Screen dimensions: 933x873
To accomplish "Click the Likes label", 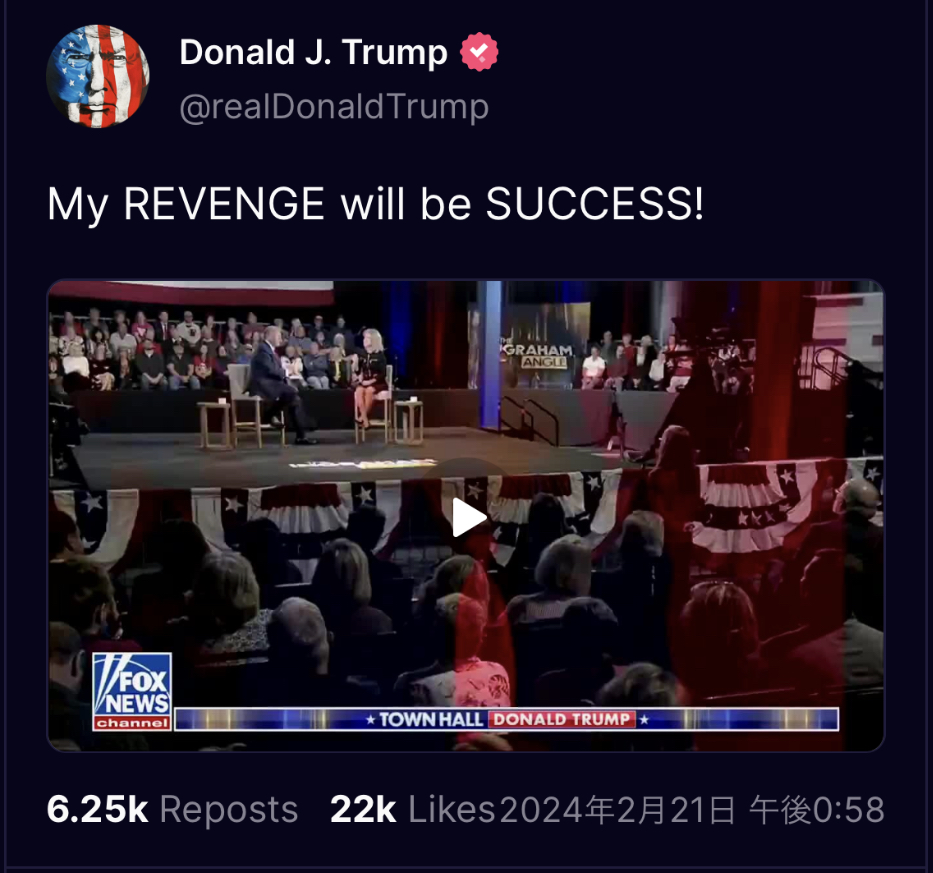I will tap(452, 809).
